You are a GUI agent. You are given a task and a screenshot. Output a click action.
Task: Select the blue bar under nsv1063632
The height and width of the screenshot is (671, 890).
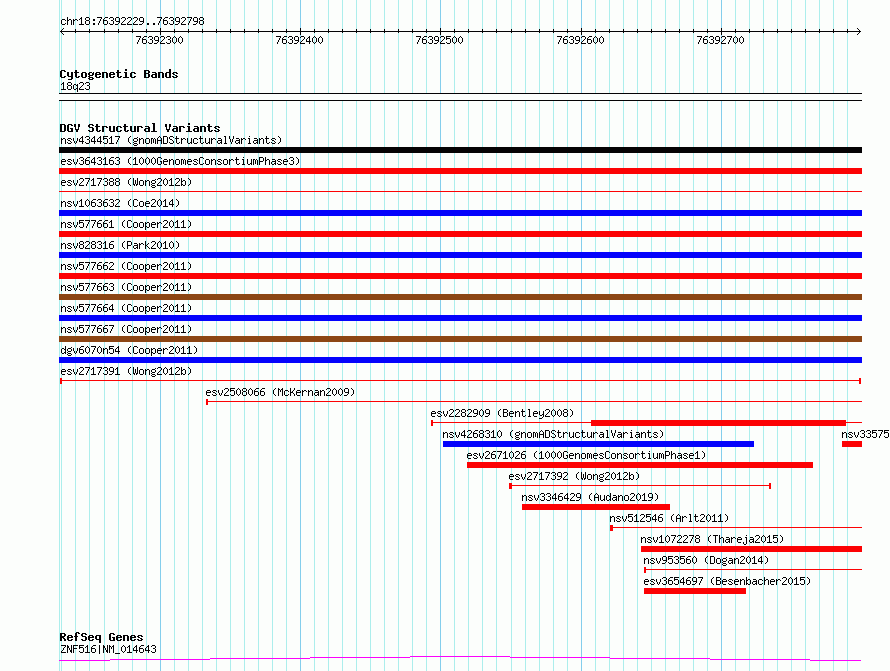[460, 213]
